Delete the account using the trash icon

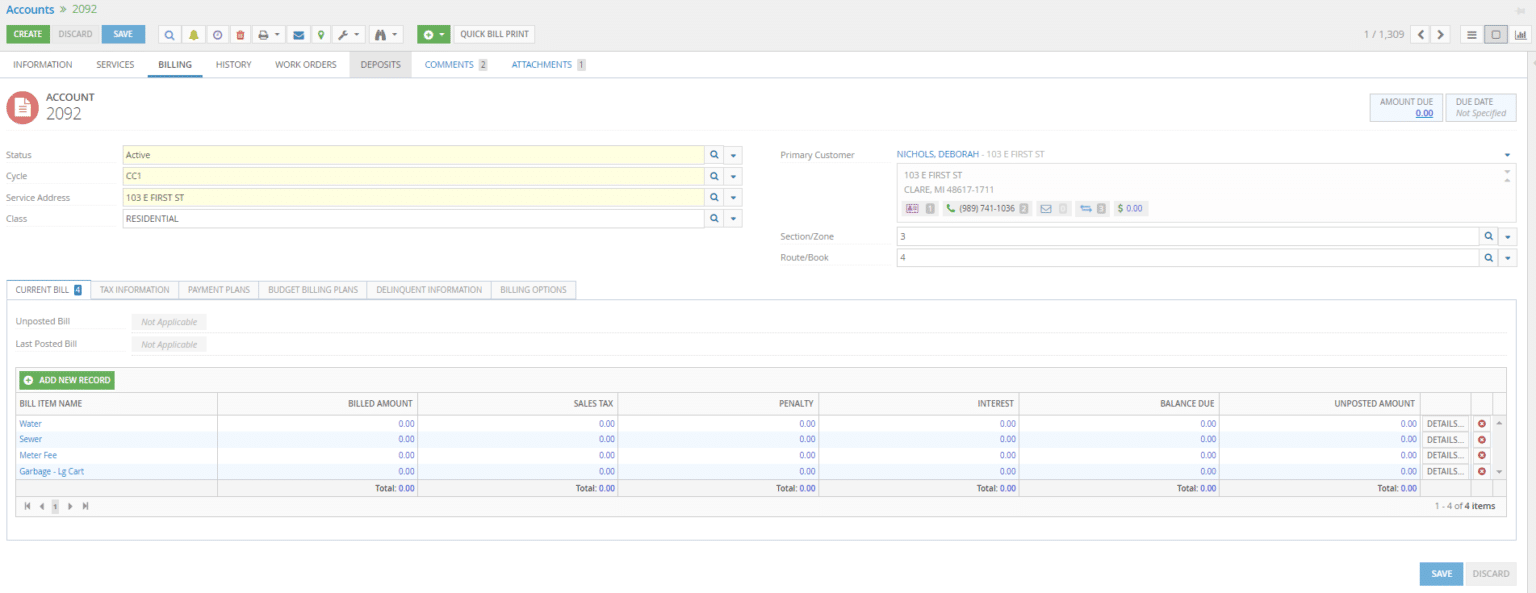[240, 33]
